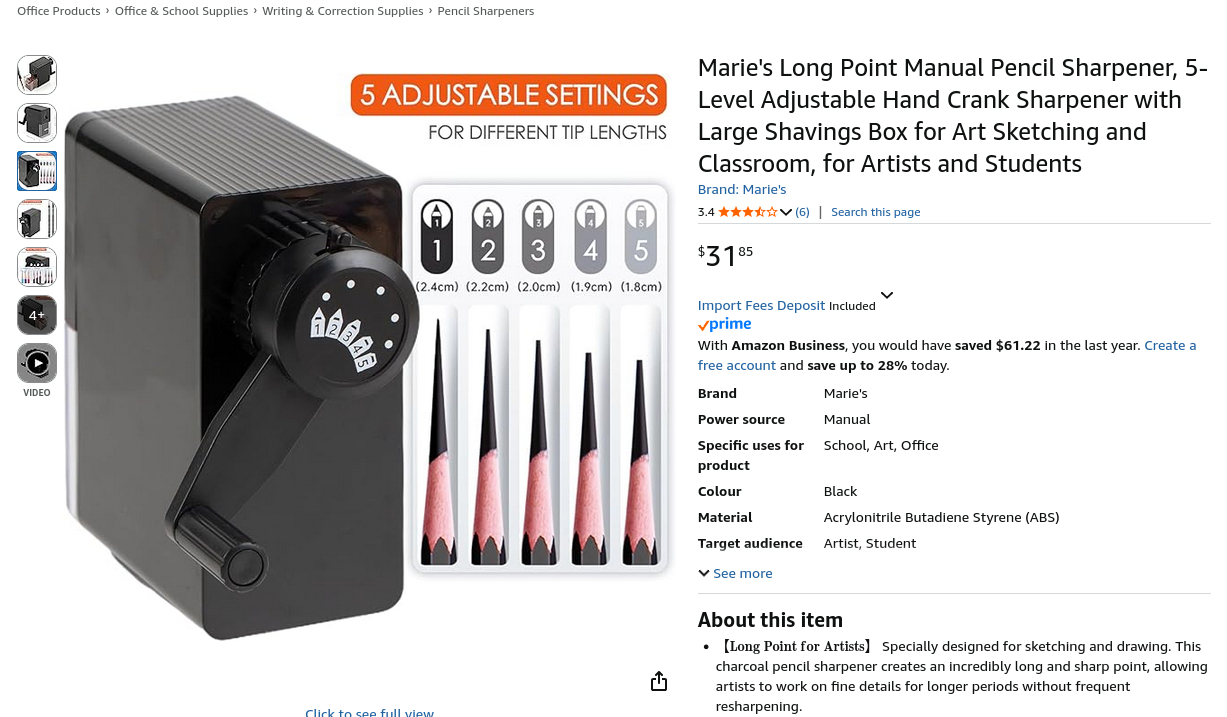Select the fifth product thumbnail image
The image size is (1227, 717).
[x=37, y=267]
